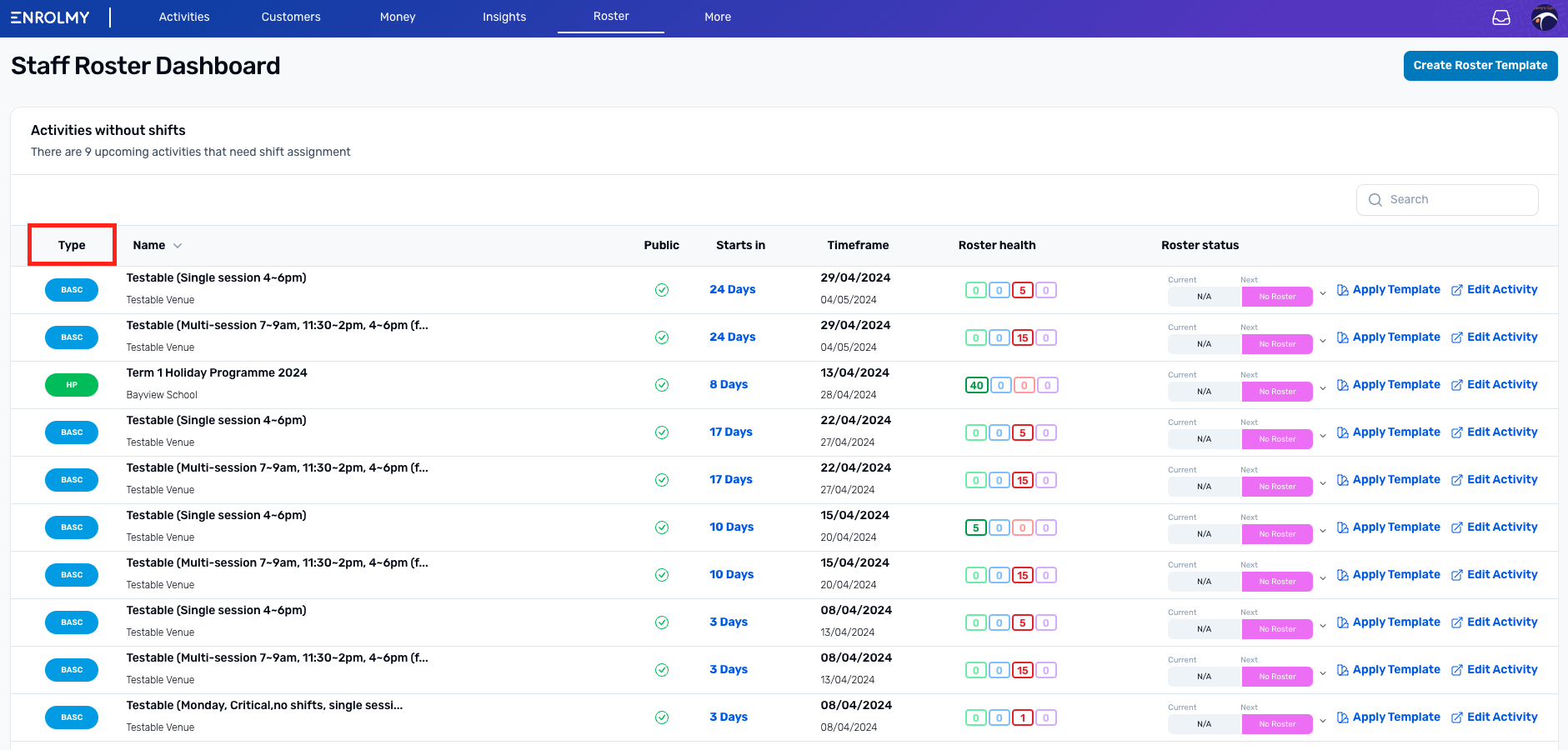Expand roster status chevron for 22/04/2024 Multi-session

tap(1323, 484)
